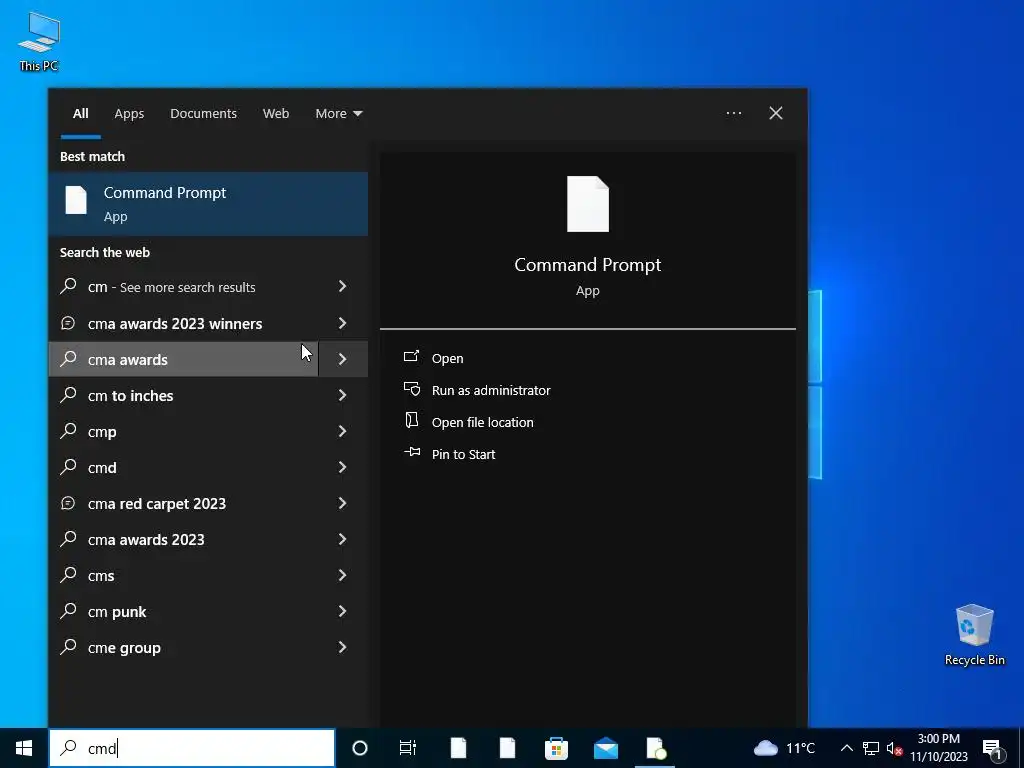Click the Pin to Start pin icon
The height and width of the screenshot is (768, 1024).
click(412, 452)
